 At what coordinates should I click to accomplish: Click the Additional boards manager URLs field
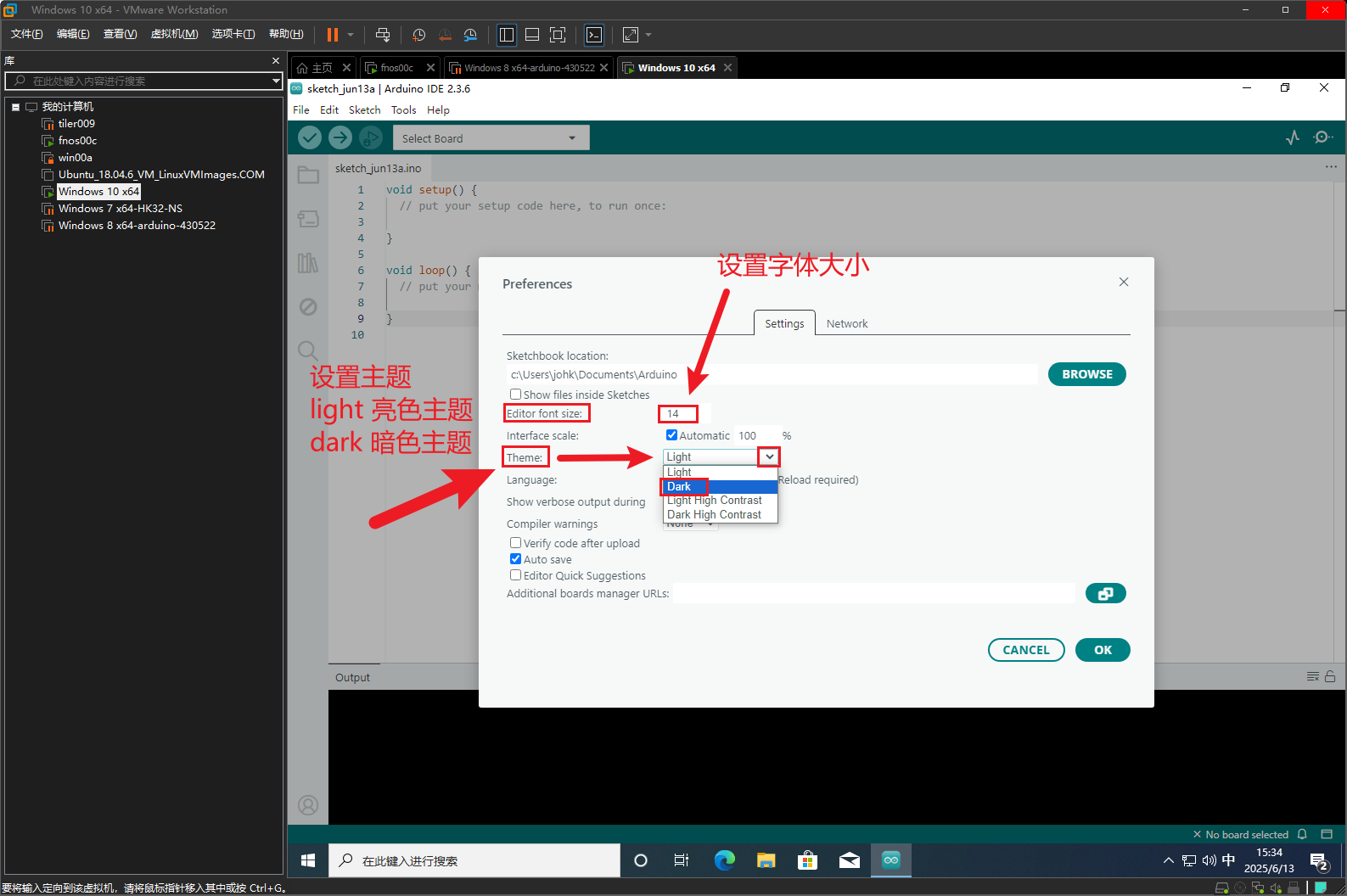[x=874, y=593]
